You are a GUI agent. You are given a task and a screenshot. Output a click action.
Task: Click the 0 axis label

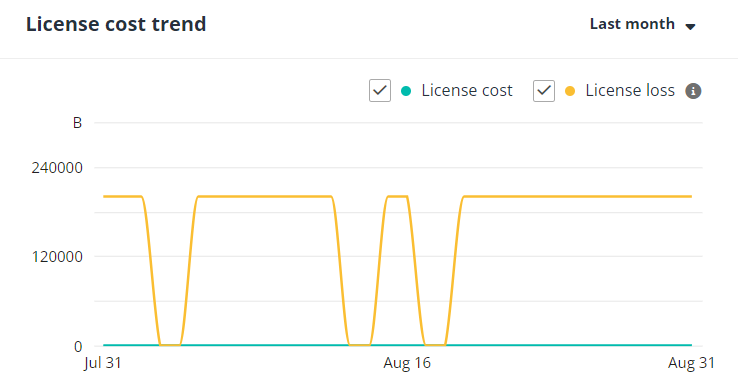pos(78,347)
